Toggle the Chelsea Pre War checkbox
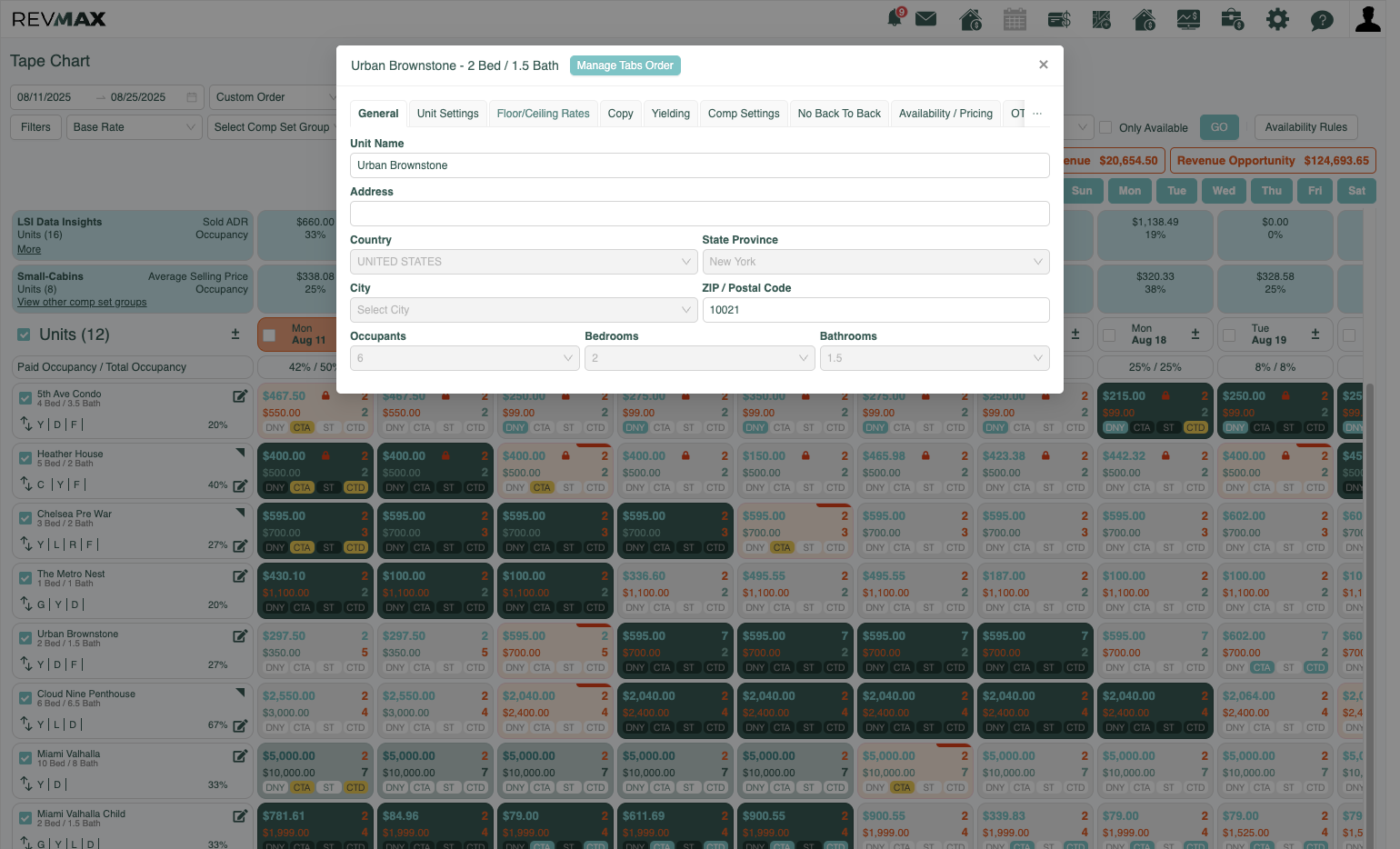The height and width of the screenshot is (849, 1400). [25, 517]
